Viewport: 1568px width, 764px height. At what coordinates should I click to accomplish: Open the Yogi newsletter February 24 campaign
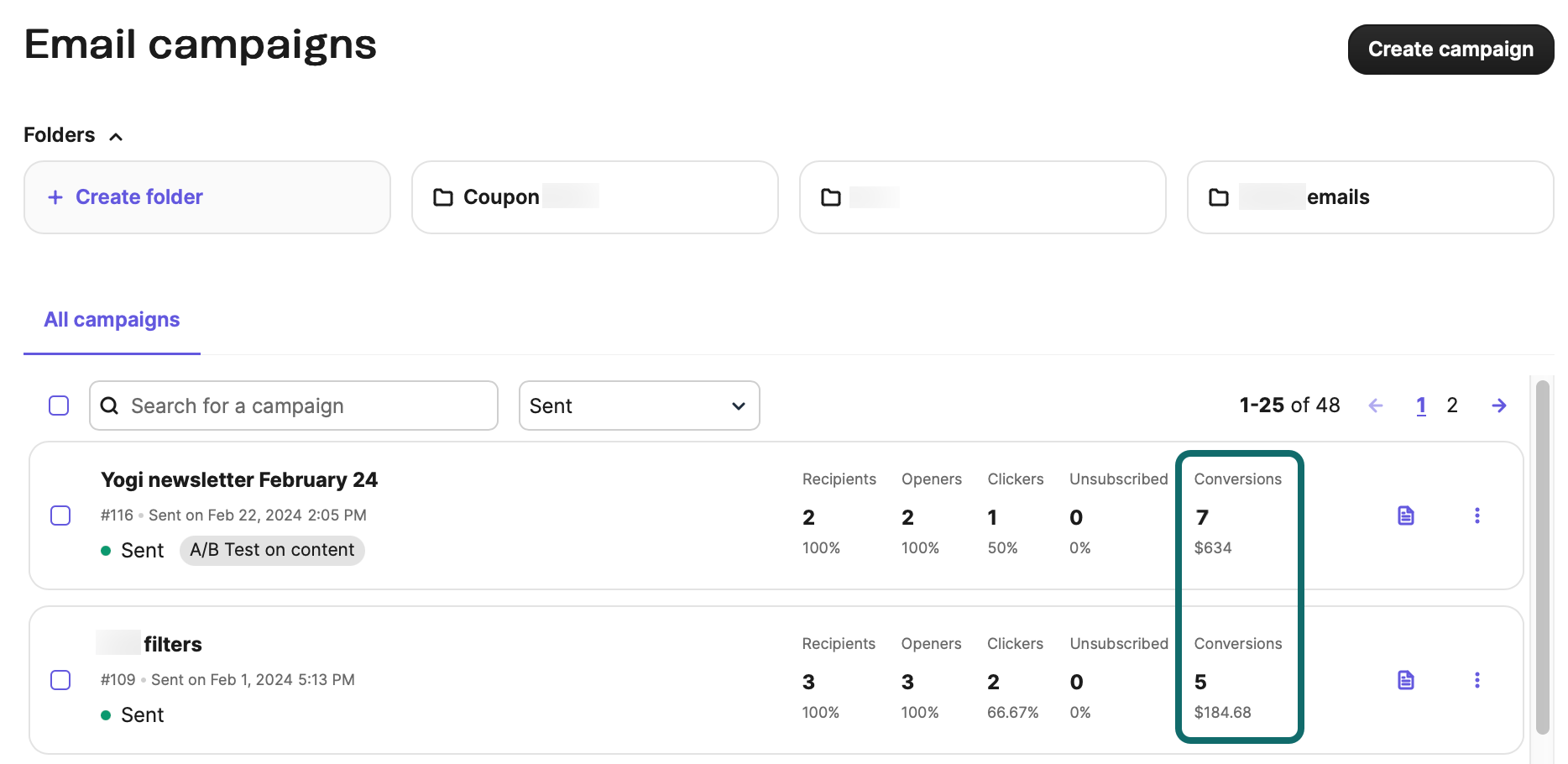coord(238,479)
